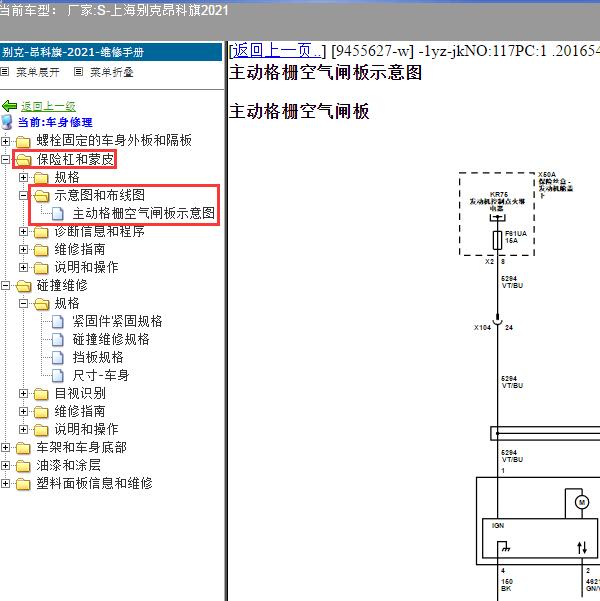Click page icon of 主动格栅空气闸板示意图
Viewport: 600px width, 601px height.
(x=58, y=213)
